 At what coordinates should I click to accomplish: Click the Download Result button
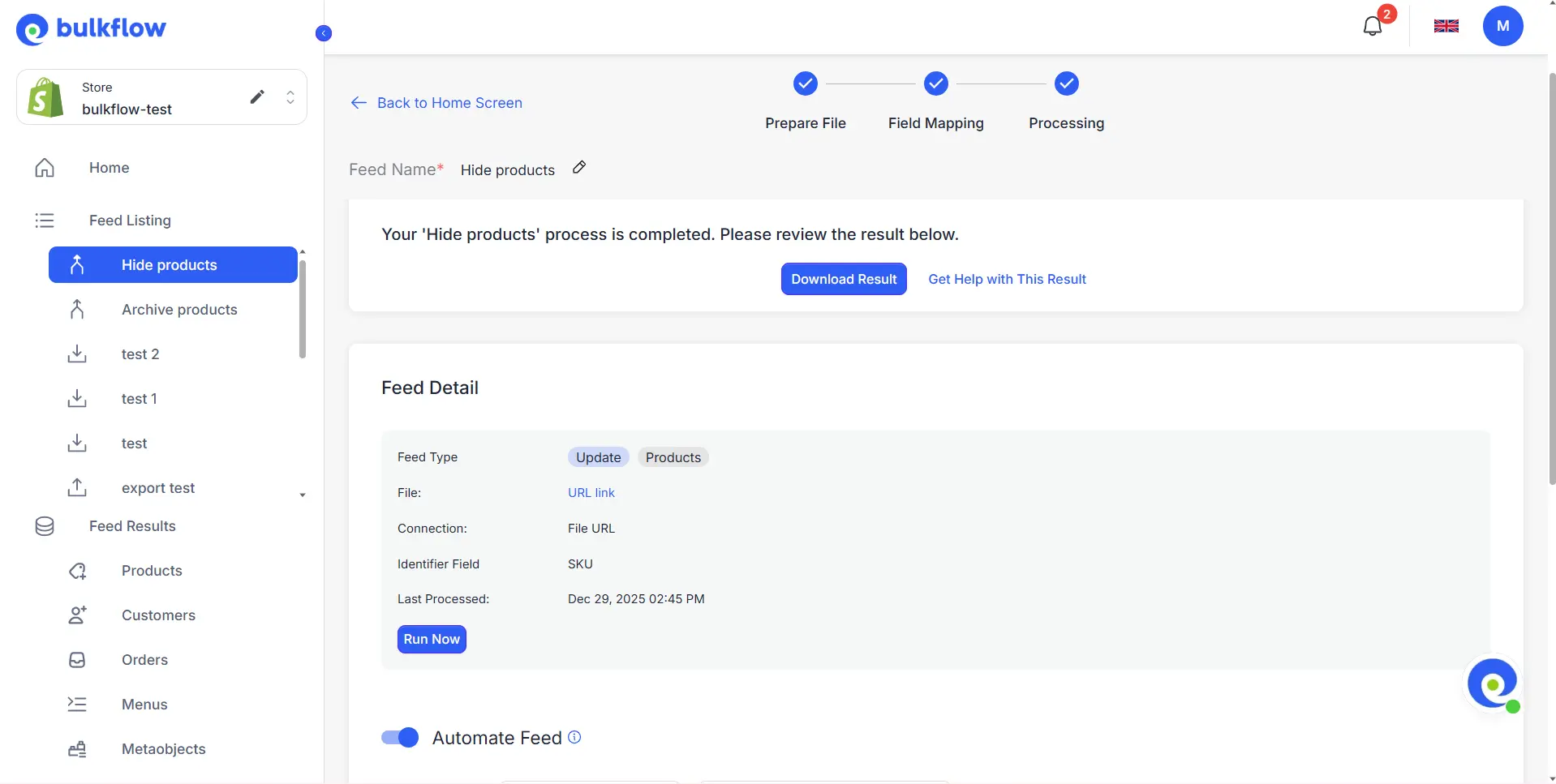[x=844, y=278]
